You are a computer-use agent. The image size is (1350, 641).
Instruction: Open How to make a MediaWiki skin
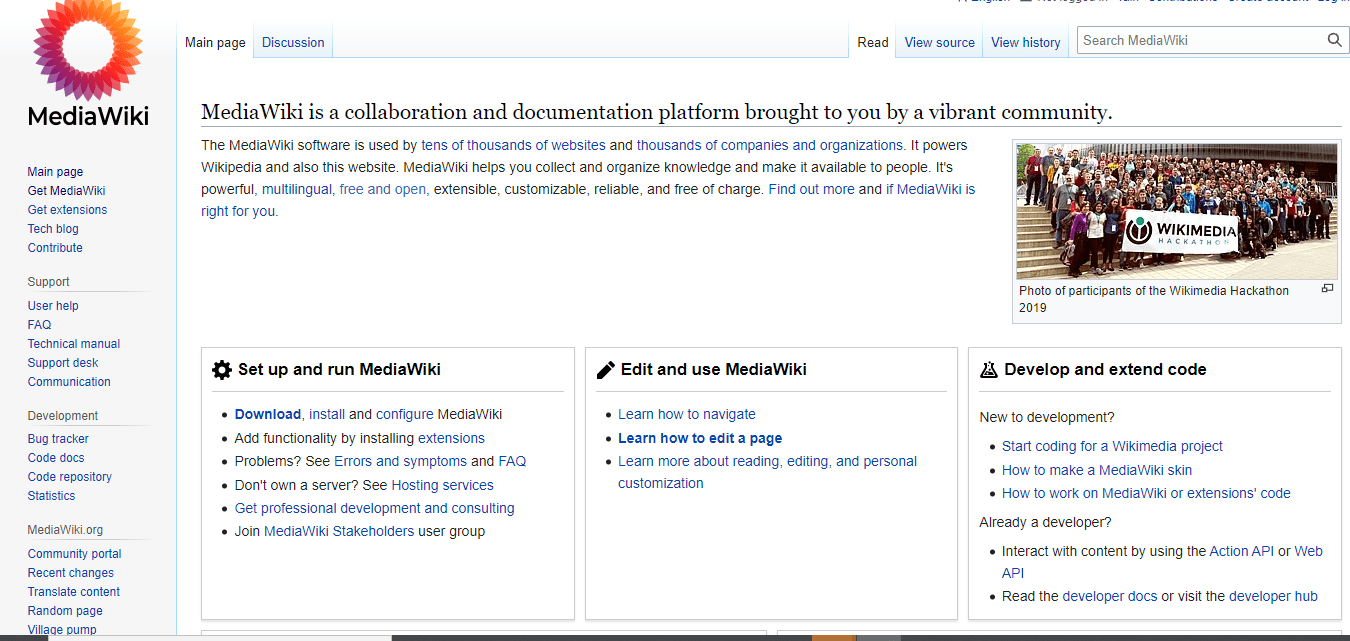click(x=1097, y=470)
